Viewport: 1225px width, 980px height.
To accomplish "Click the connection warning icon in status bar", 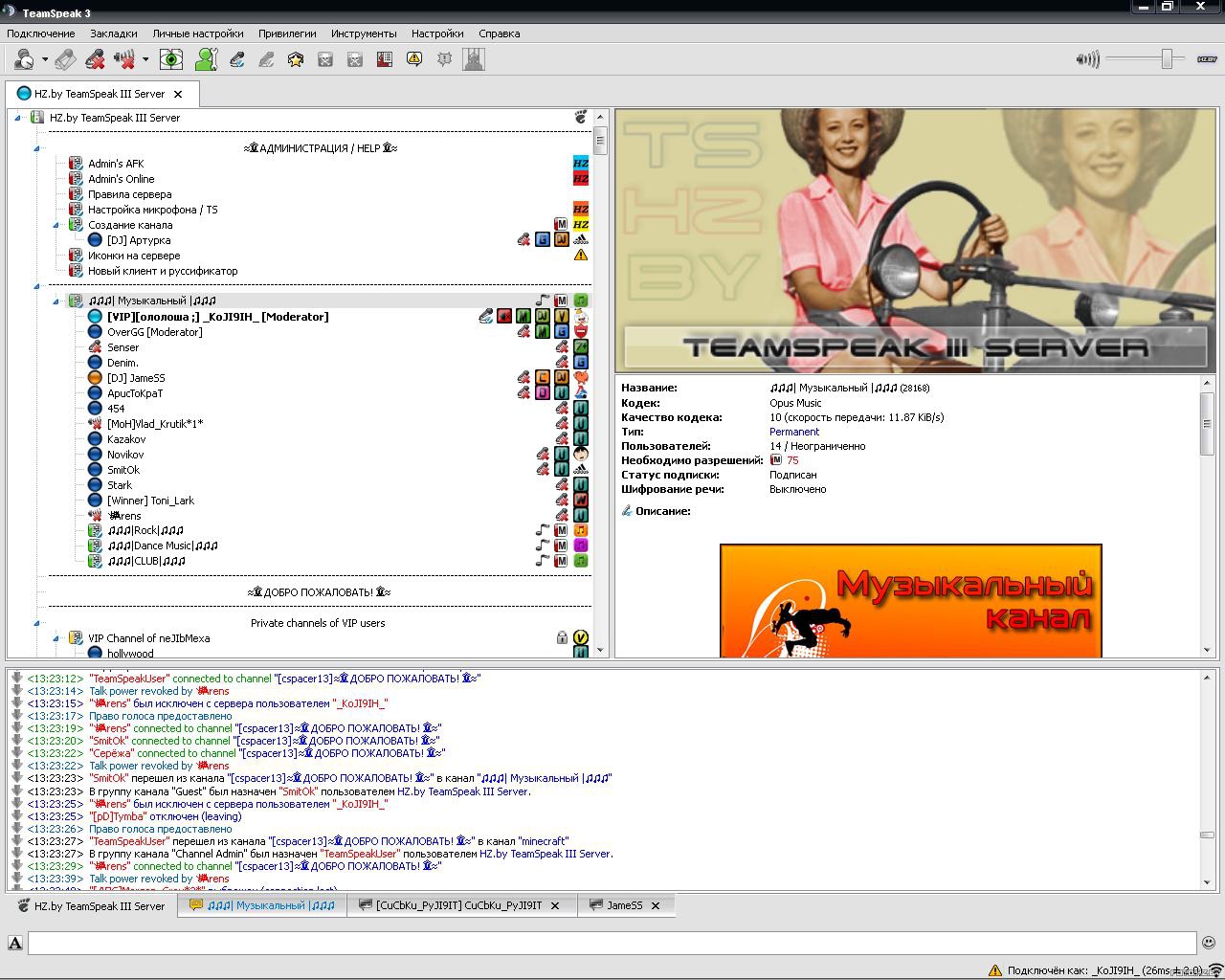I will tap(995, 969).
